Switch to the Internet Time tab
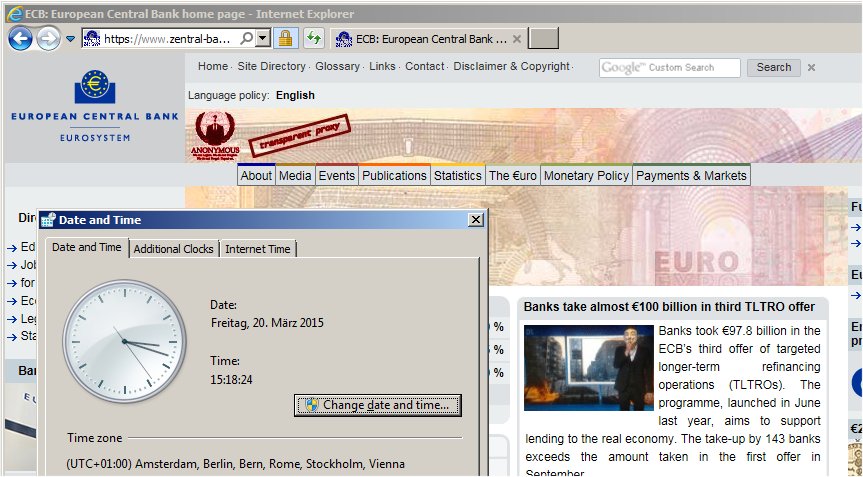This screenshot has width=863, height=477. (258, 249)
